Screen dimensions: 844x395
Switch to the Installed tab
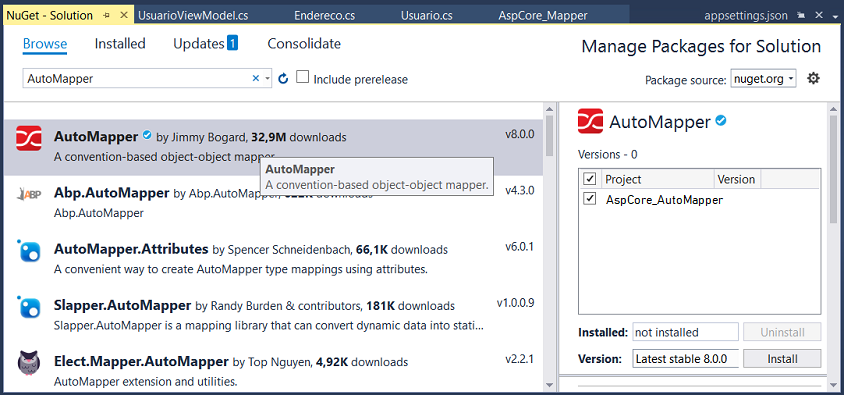point(120,44)
